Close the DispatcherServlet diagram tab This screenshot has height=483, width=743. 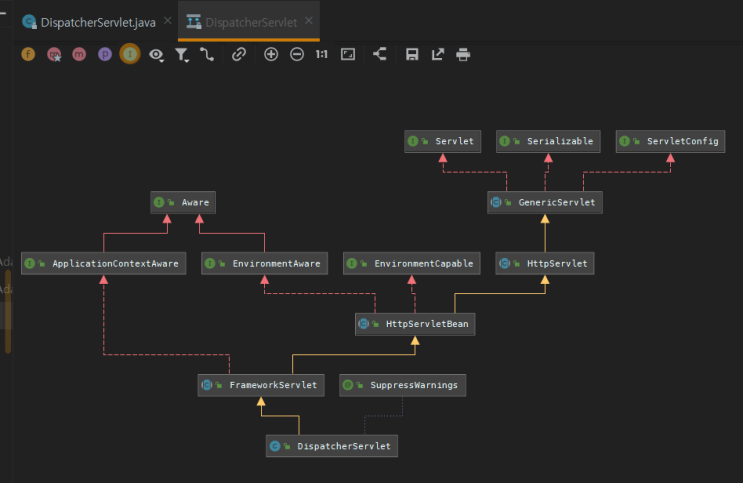click(310, 21)
